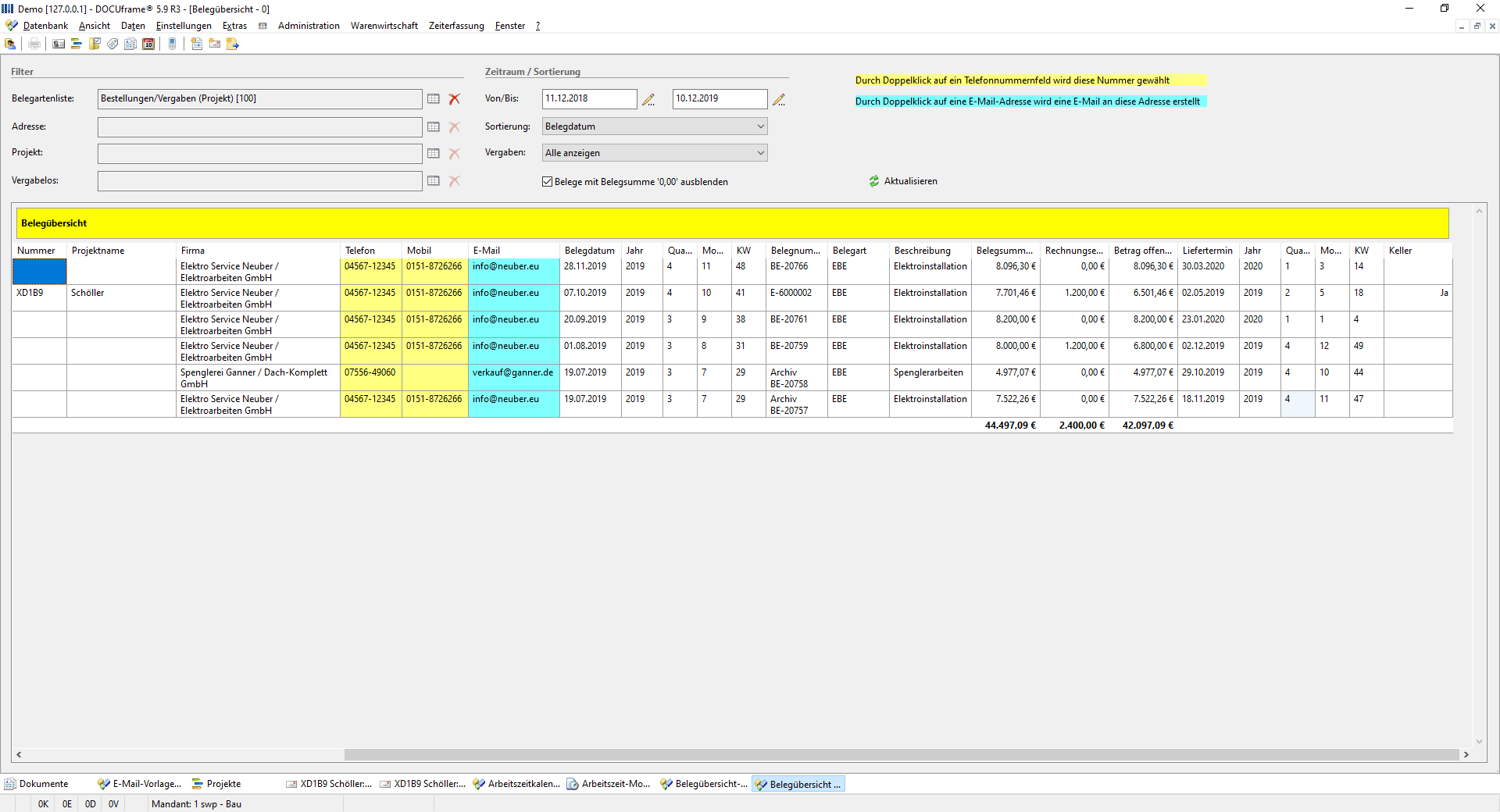Open the Administration menu
Viewport: 1500px width, 812px height.
(309, 26)
